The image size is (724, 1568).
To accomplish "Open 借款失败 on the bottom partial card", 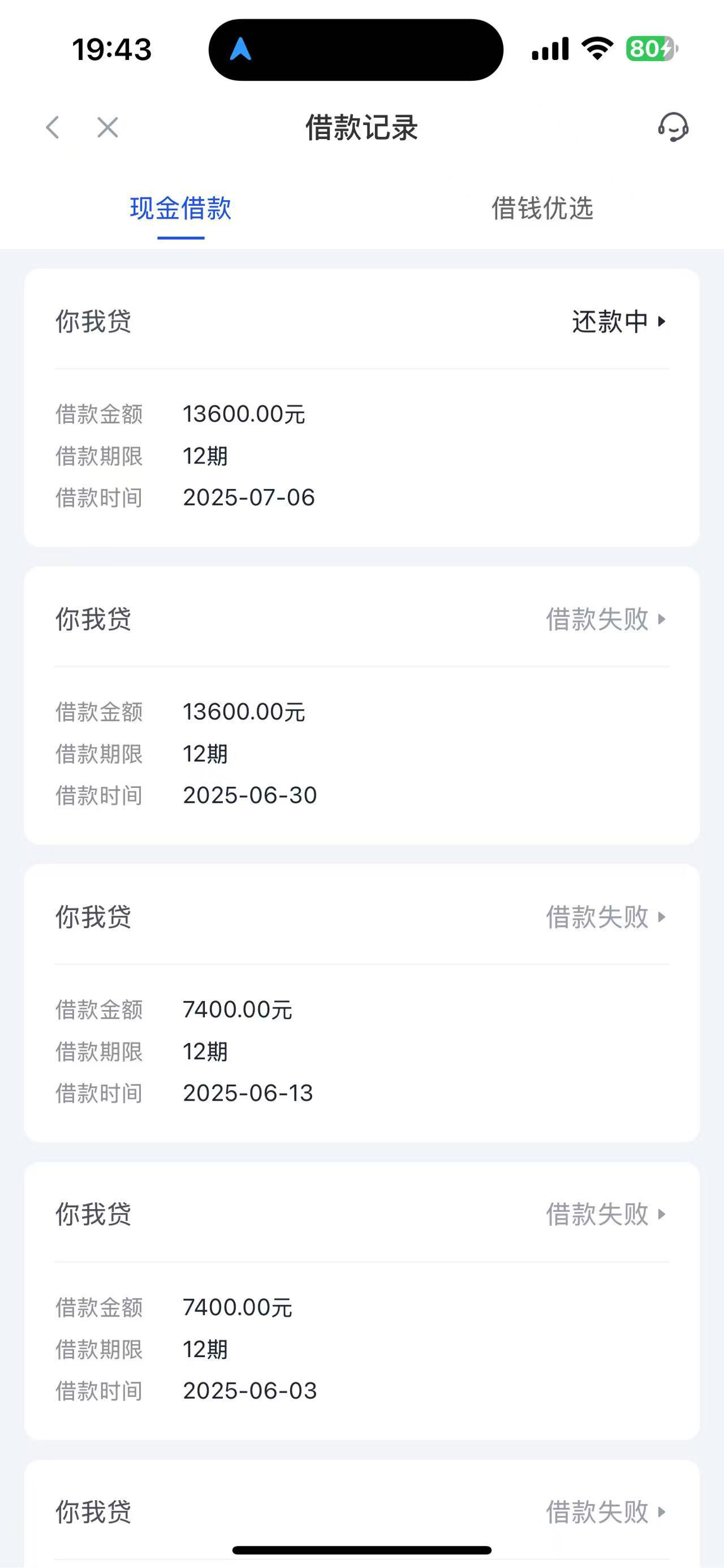I will pos(606,1512).
